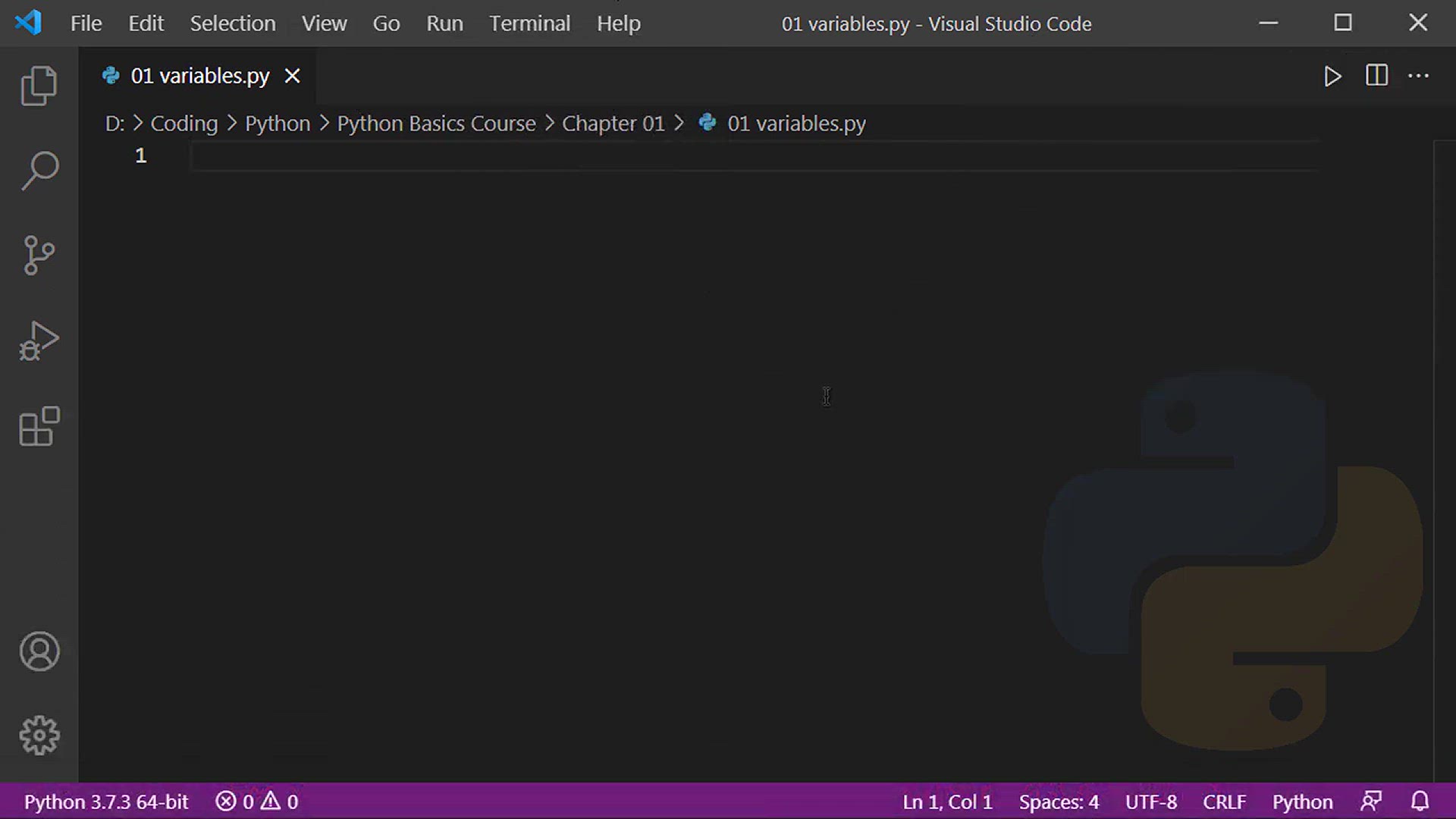Maximize the Visual Studio Code window
Image resolution: width=1456 pixels, height=819 pixels.
1343,23
